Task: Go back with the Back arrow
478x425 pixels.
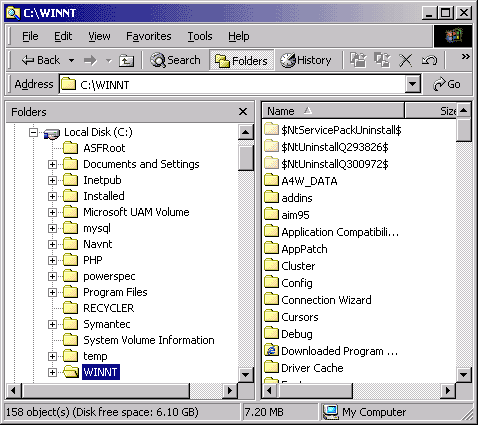Action: point(41,60)
